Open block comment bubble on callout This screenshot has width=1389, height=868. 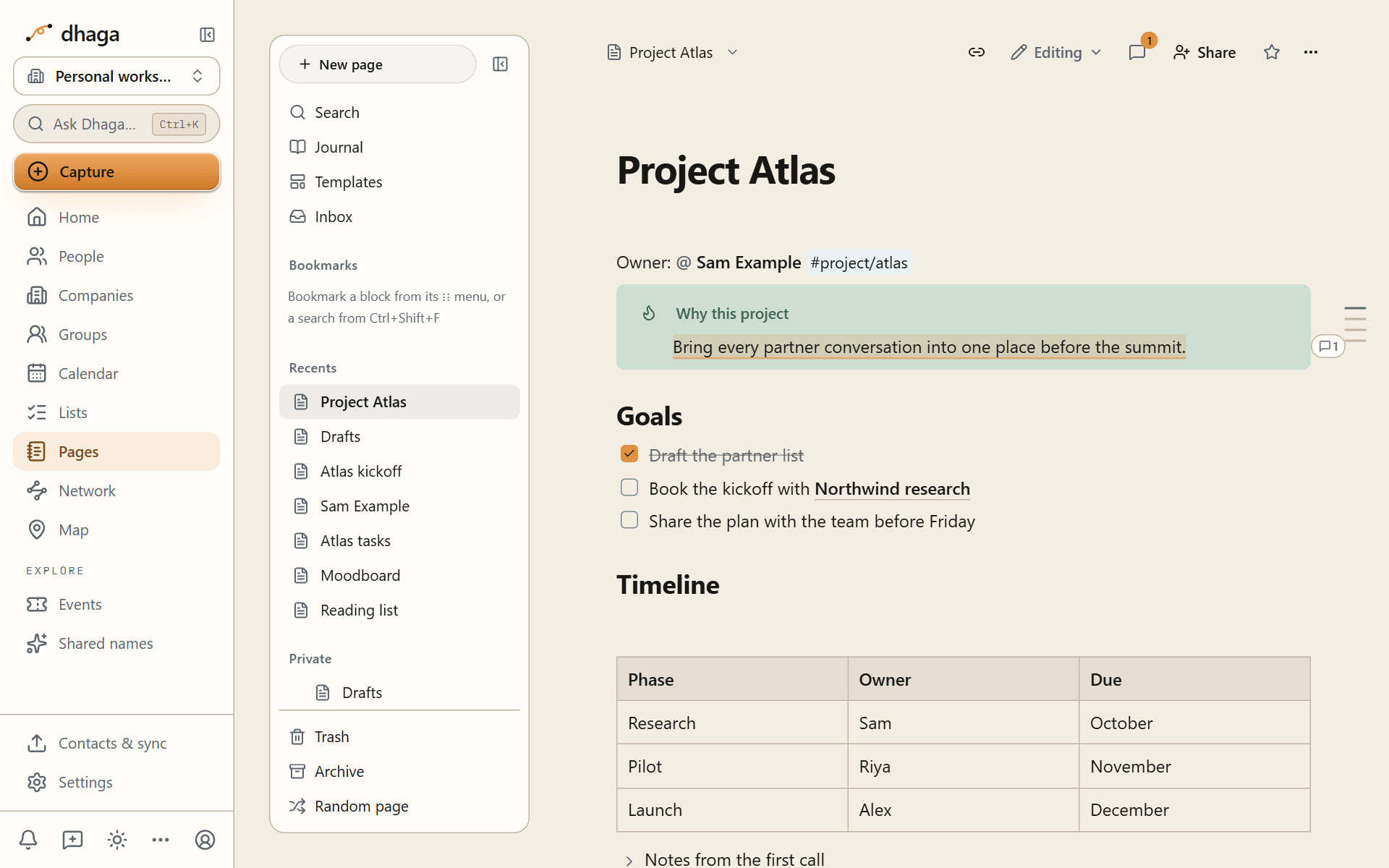1328,346
